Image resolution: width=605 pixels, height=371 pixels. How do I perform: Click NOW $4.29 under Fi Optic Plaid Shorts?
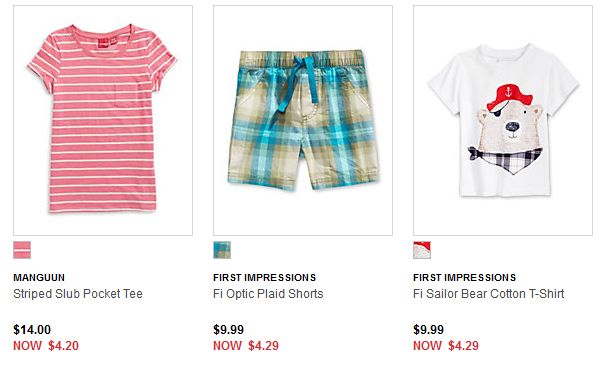pos(246,346)
